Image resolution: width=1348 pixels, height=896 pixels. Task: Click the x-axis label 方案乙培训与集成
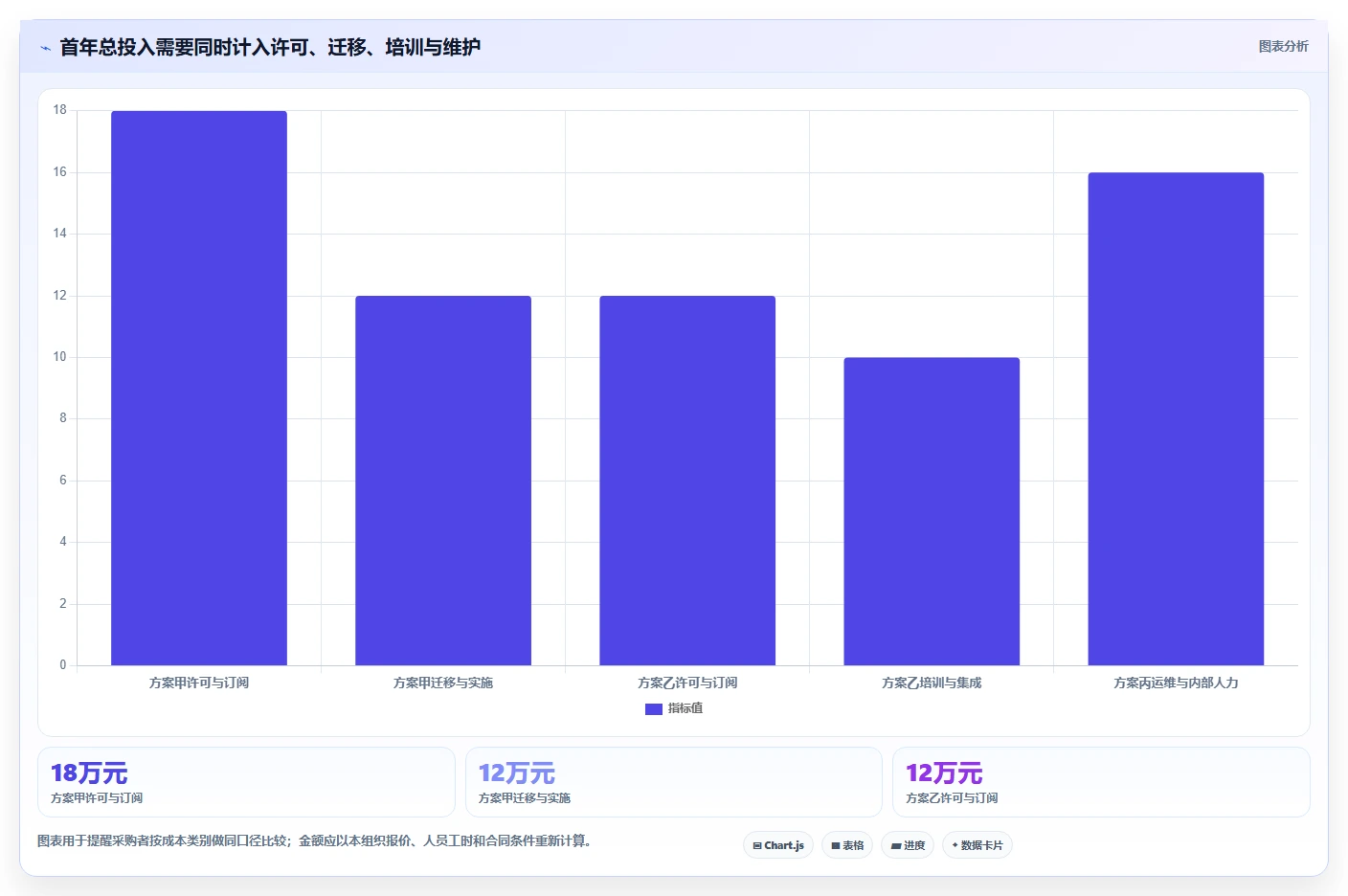[932, 683]
